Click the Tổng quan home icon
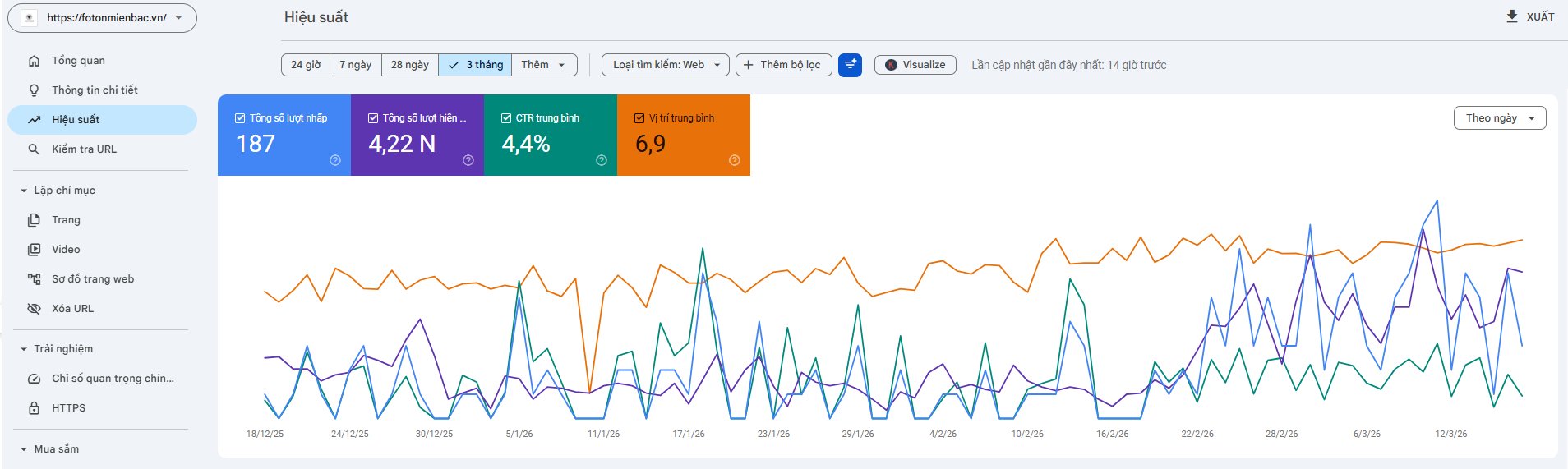 click(34, 61)
